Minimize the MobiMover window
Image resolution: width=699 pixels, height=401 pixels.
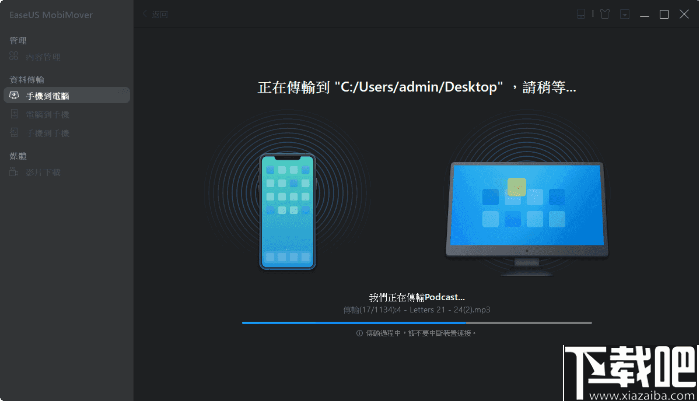pos(645,15)
